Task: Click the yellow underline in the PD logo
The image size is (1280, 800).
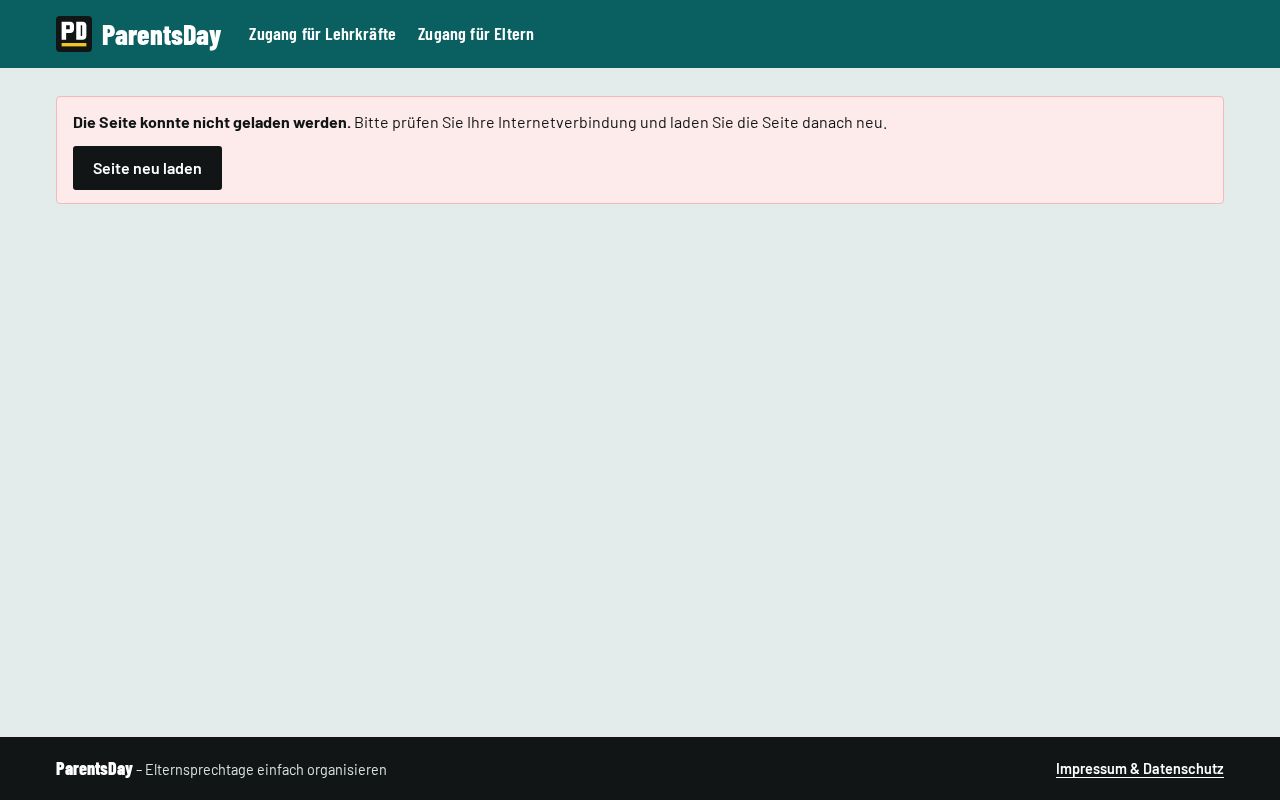Action: (x=74, y=44)
